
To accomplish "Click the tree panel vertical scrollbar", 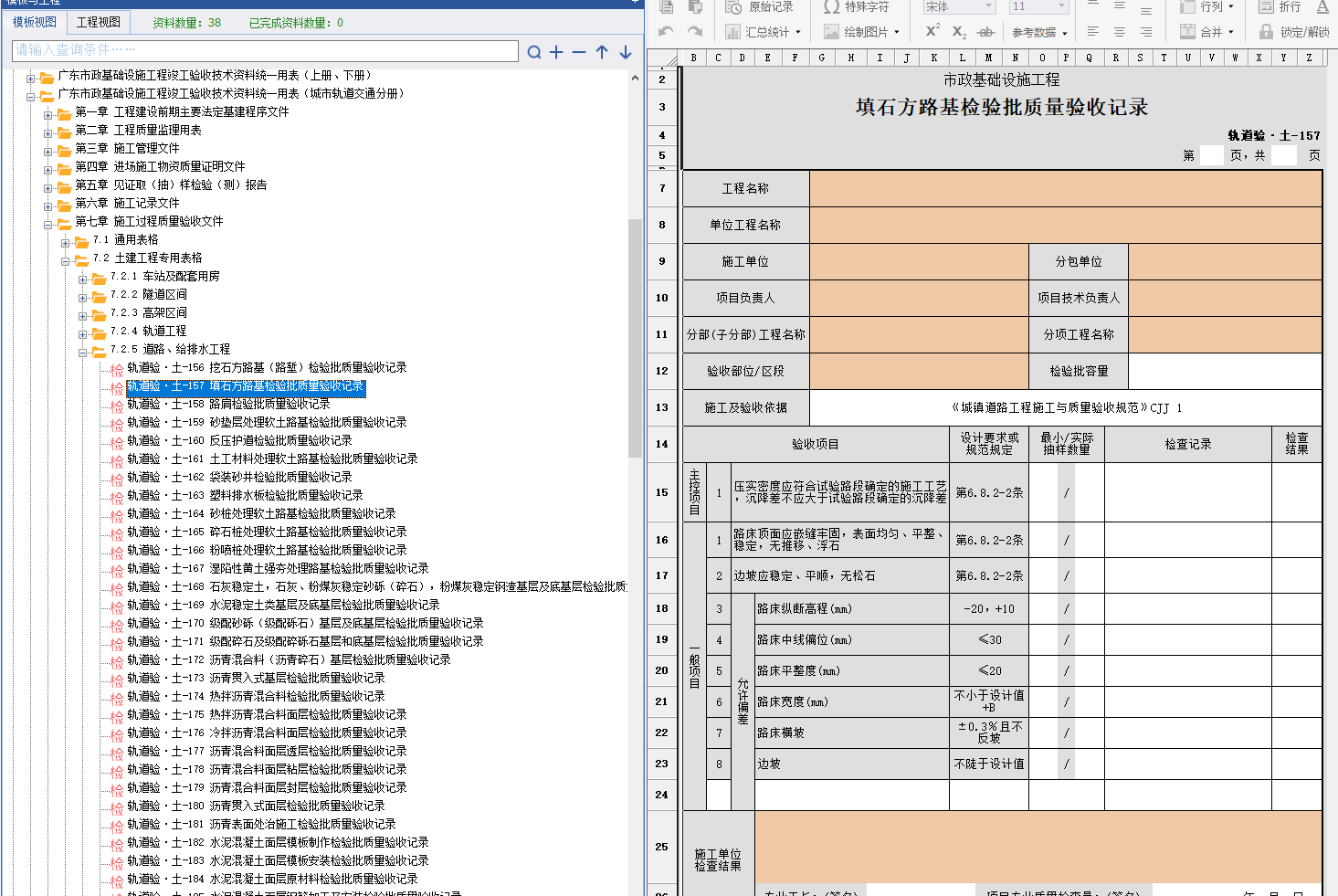I will [x=635, y=338].
